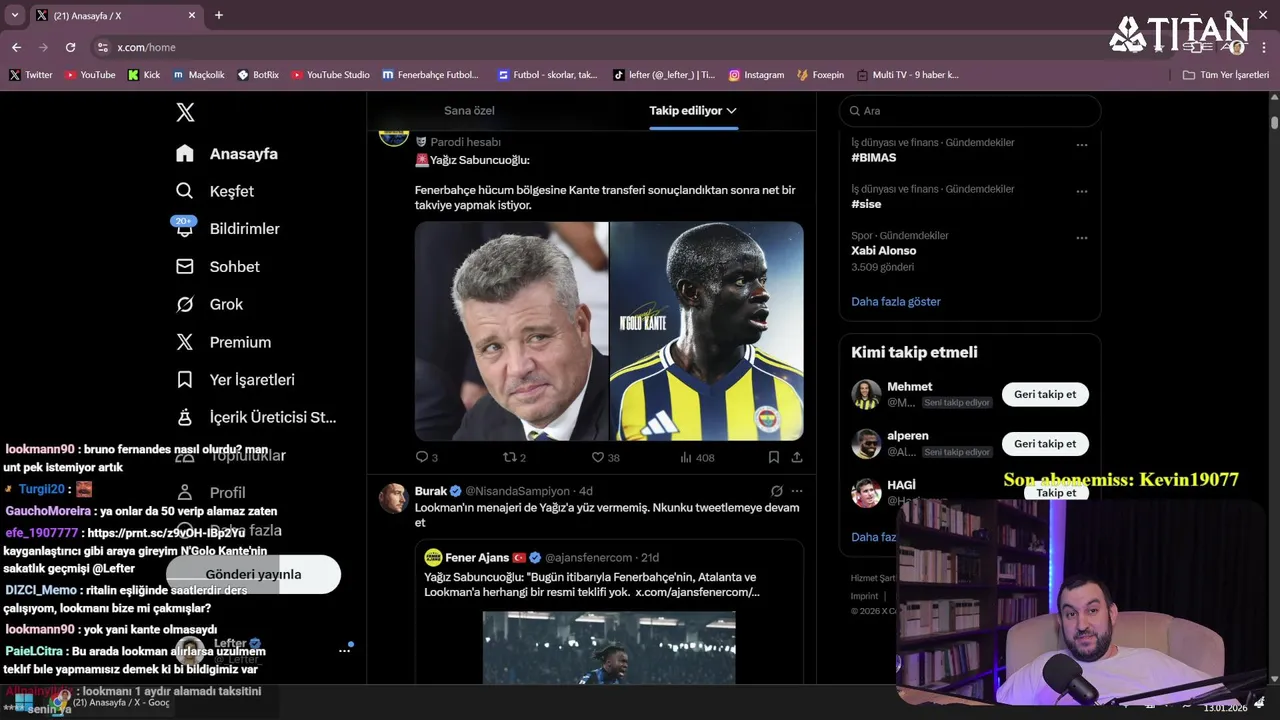This screenshot has height=720, width=1280.
Task: Open YouTube Studio bookmark
Action: point(331,75)
